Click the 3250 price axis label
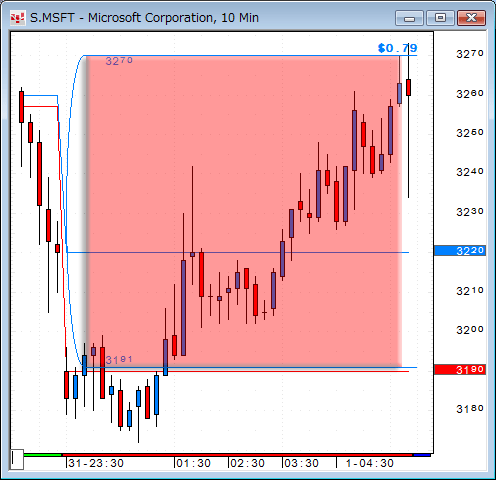This screenshot has width=496, height=480. pyautogui.click(x=470, y=133)
